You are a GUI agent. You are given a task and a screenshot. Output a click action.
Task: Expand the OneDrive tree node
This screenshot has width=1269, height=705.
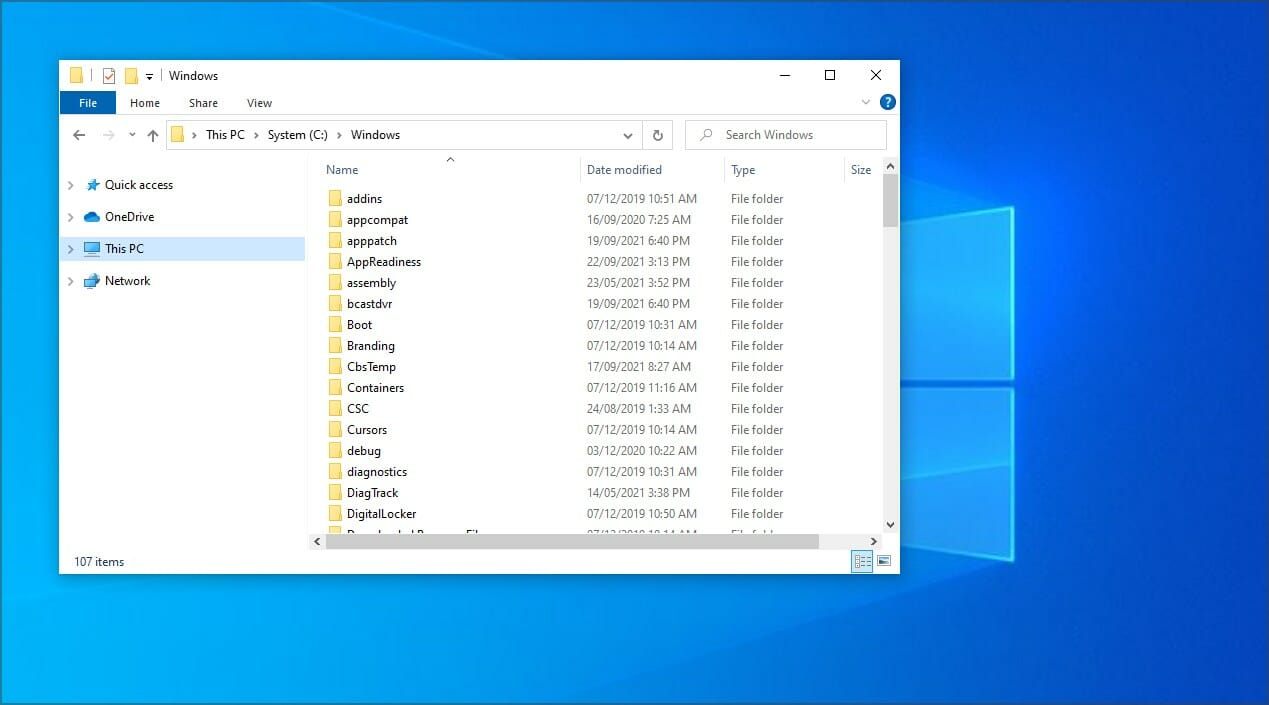tap(70, 217)
